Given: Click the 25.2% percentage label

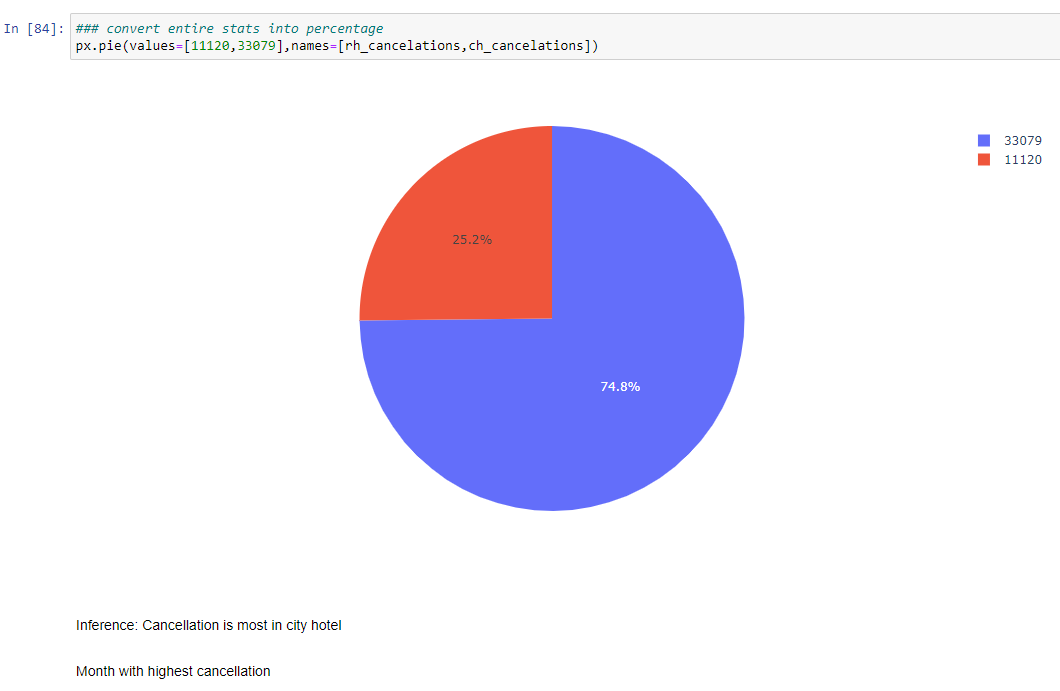Looking at the screenshot, I should tap(472, 239).
